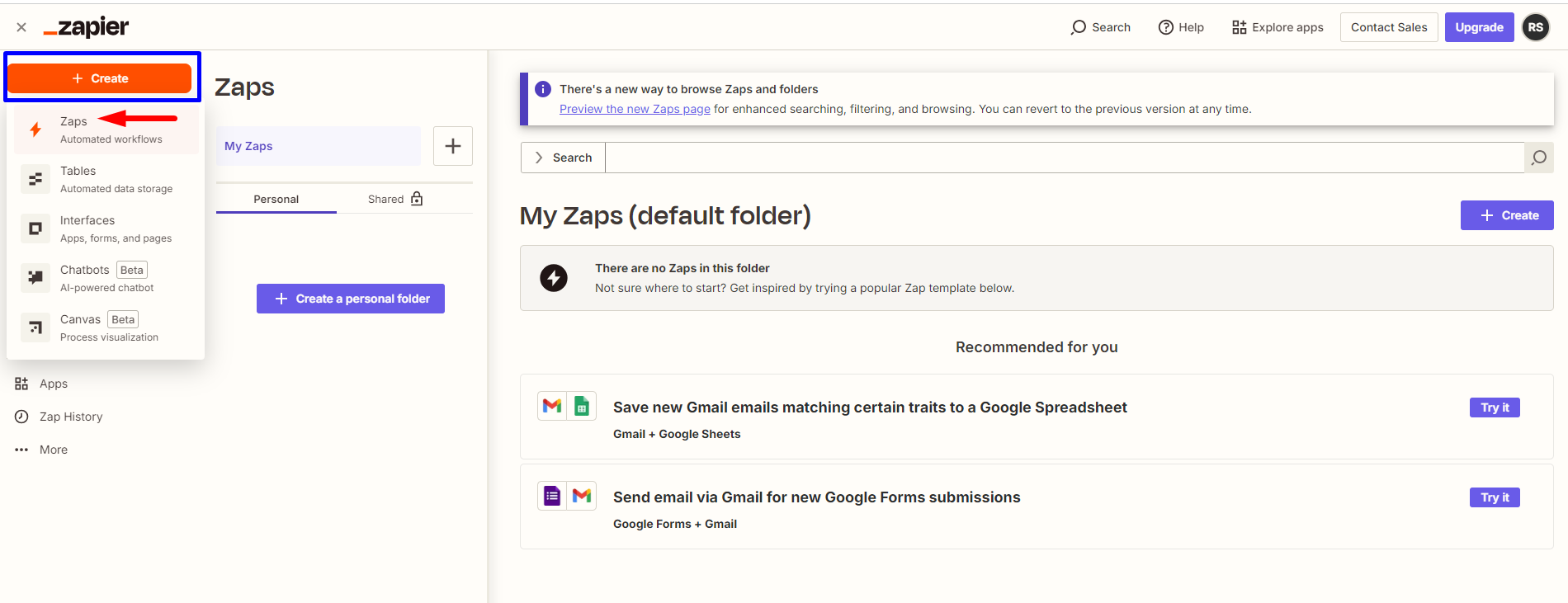Click the lock icon beside Shared

pos(417,199)
